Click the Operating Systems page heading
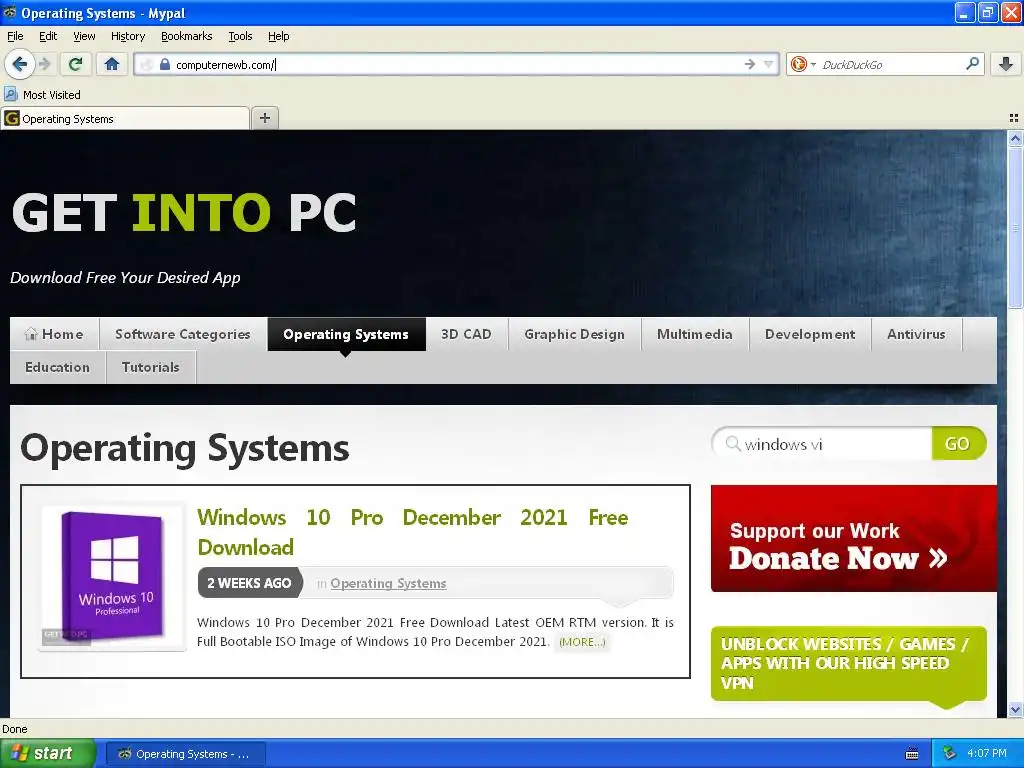 pyautogui.click(x=185, y=449)
